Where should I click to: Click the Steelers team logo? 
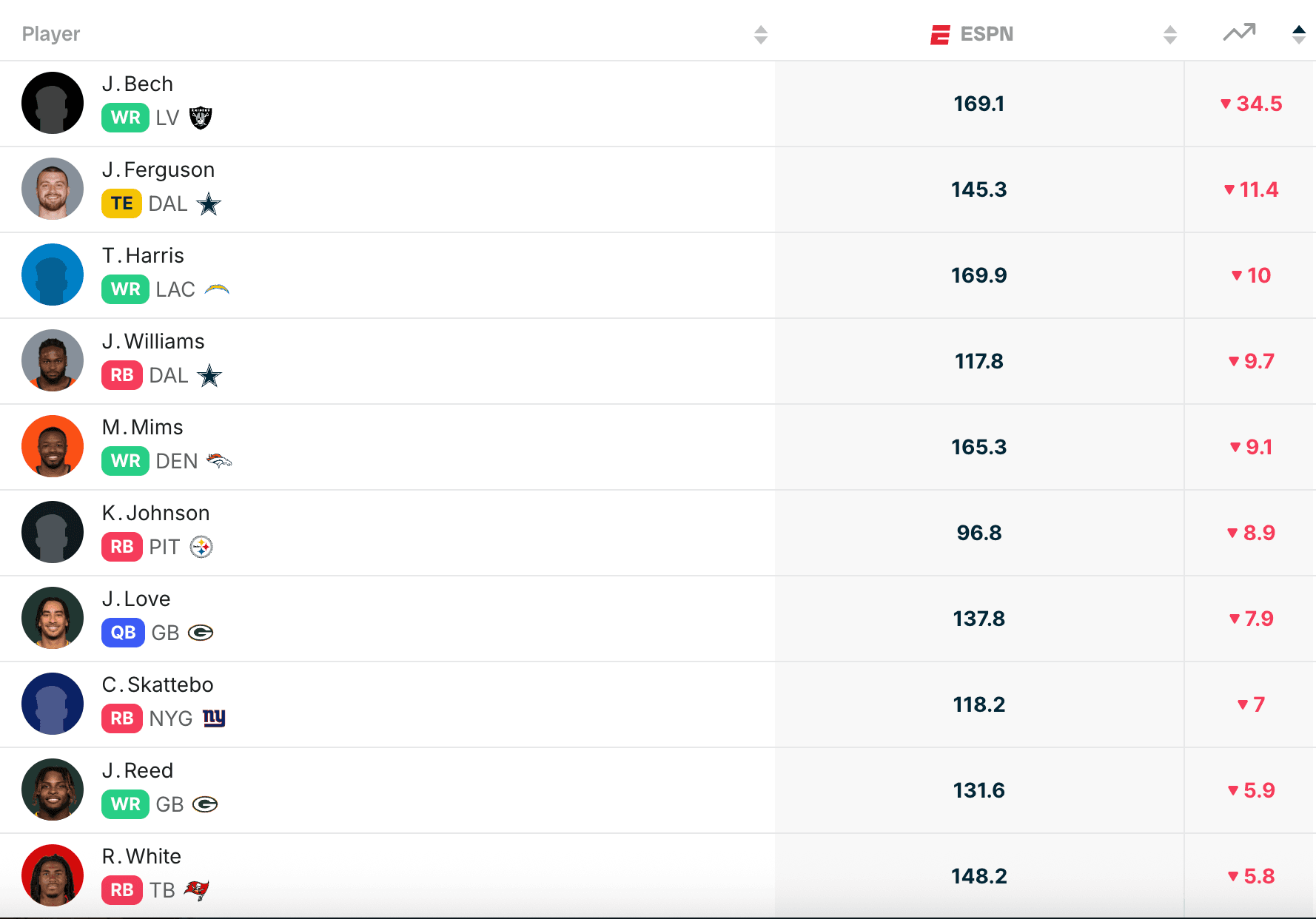pyautogui.click(x=201, y=547)
